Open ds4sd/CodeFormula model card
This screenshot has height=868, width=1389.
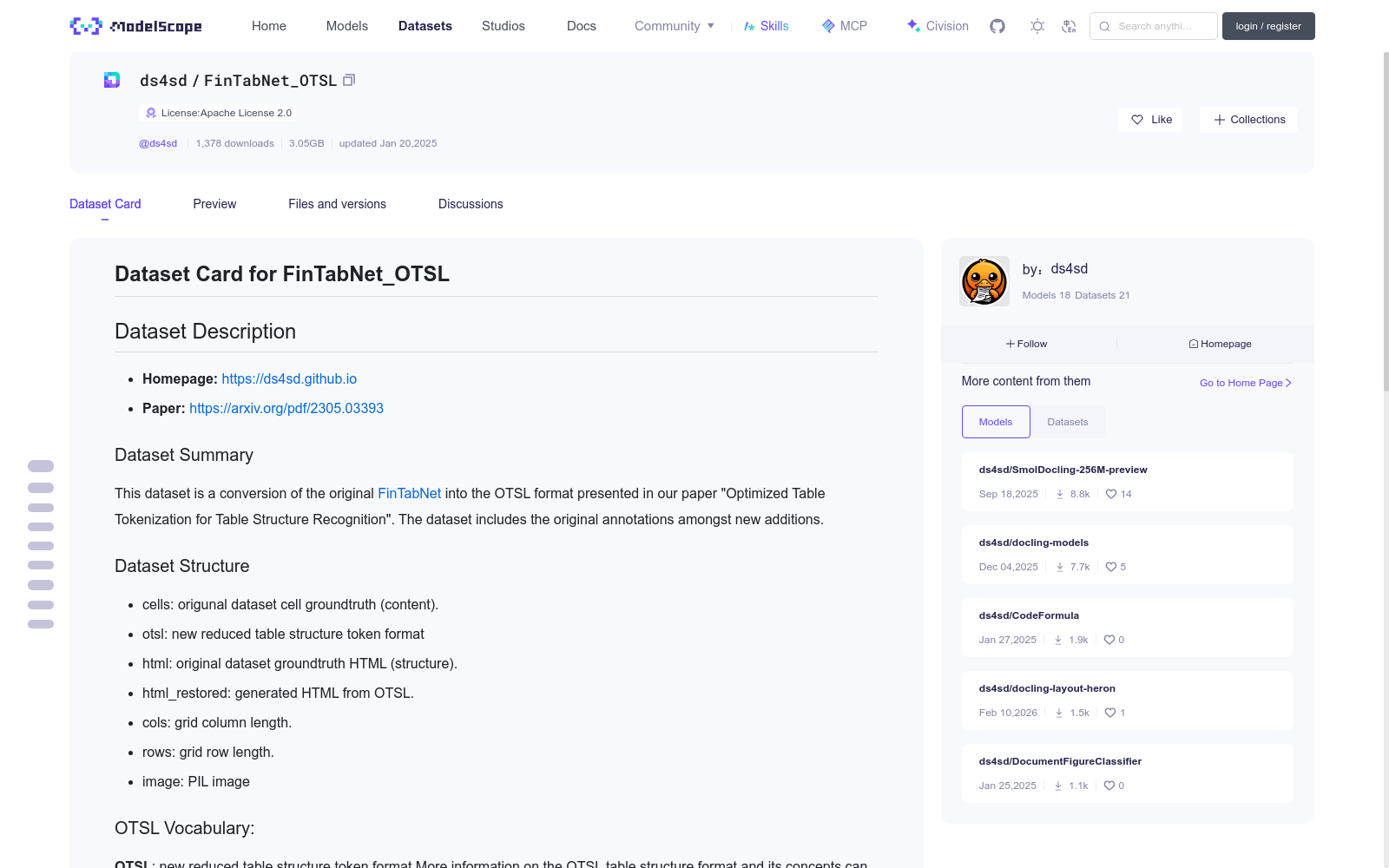[1128, 628]
